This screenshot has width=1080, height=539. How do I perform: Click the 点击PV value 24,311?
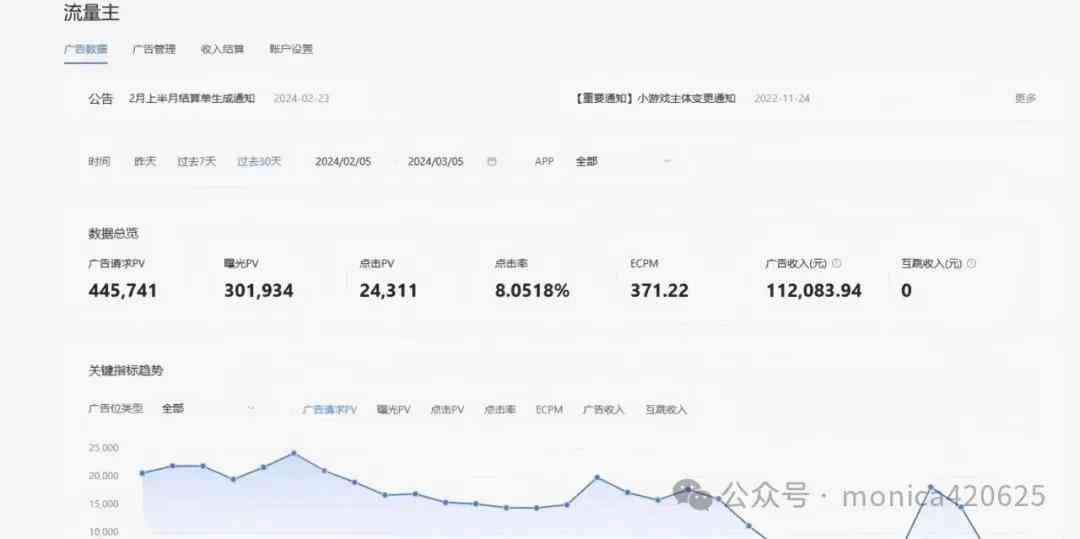point(388,291)
